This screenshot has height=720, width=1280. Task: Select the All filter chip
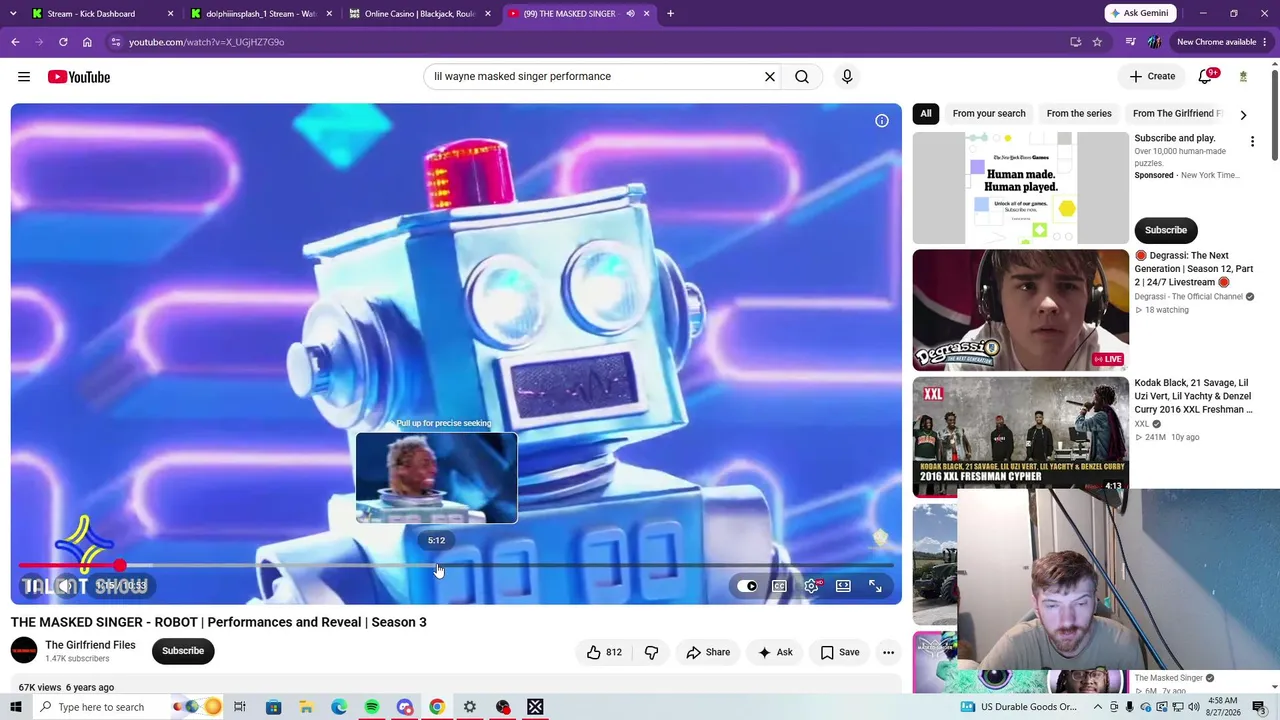[926, 114]
